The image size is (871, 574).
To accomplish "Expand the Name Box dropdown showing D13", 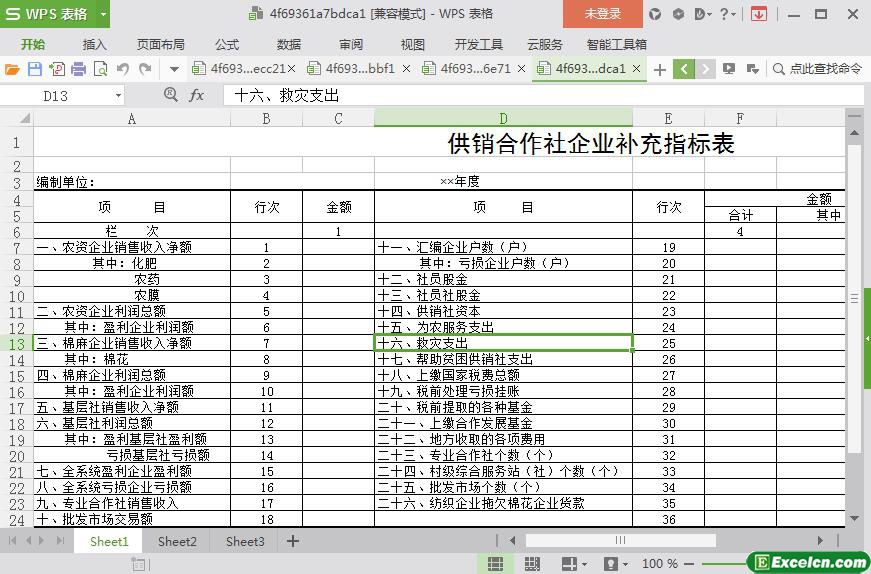I will pos(118,96).
